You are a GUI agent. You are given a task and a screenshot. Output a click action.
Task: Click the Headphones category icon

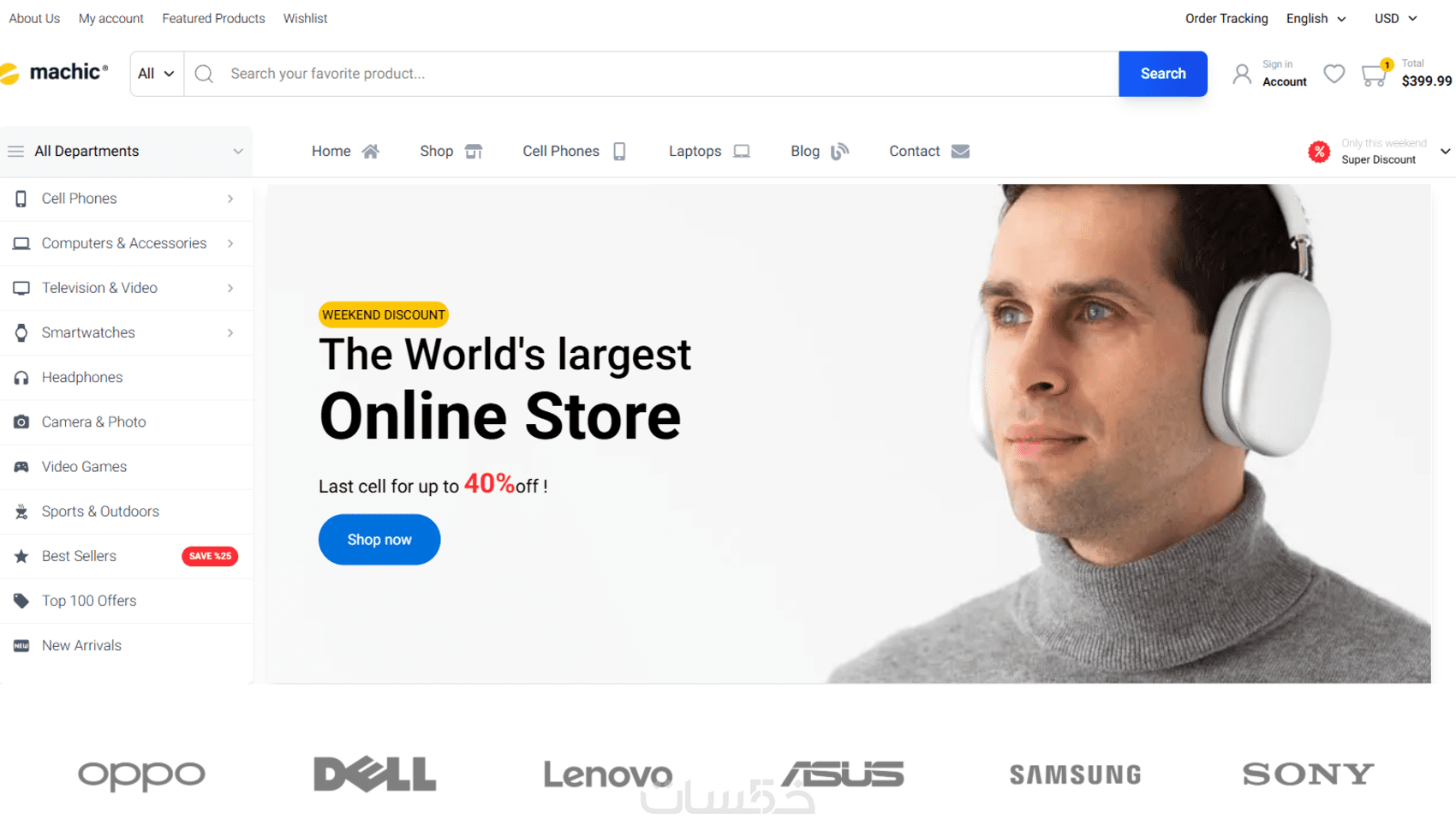click(x=21, y=378)
